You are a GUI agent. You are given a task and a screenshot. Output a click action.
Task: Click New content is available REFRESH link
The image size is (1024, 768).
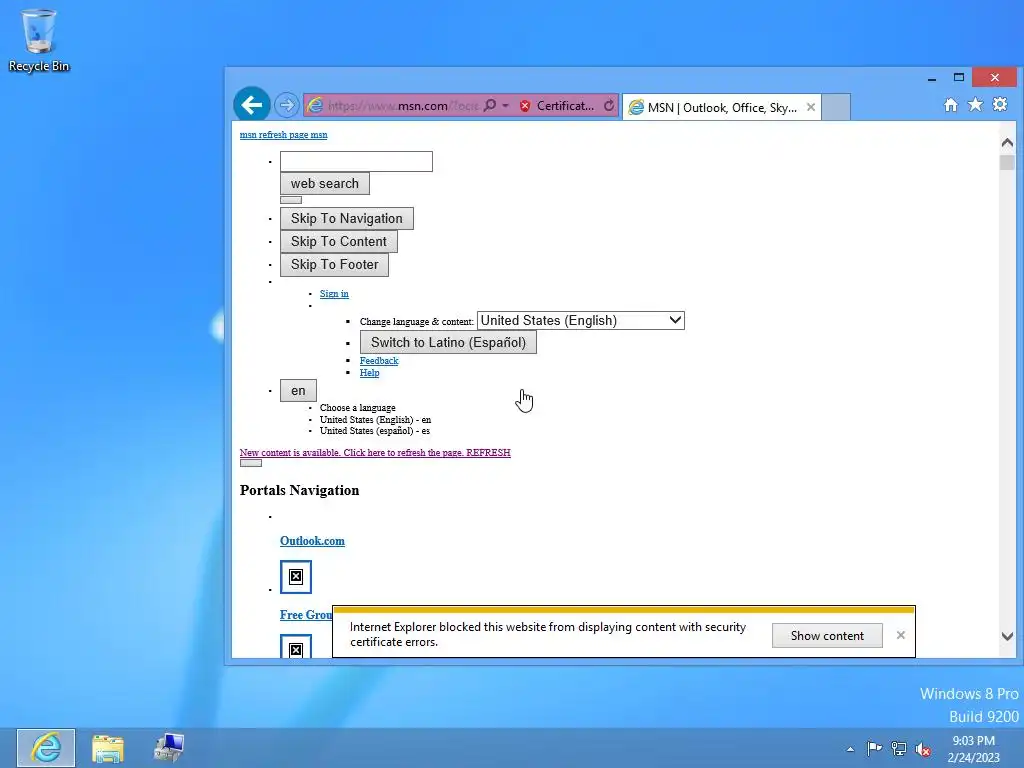[375, 453]
